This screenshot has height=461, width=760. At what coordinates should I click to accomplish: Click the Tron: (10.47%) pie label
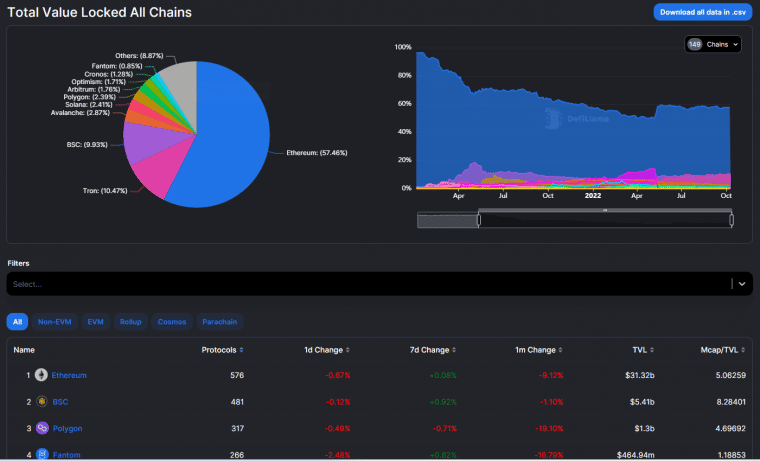tap(105, 191)
